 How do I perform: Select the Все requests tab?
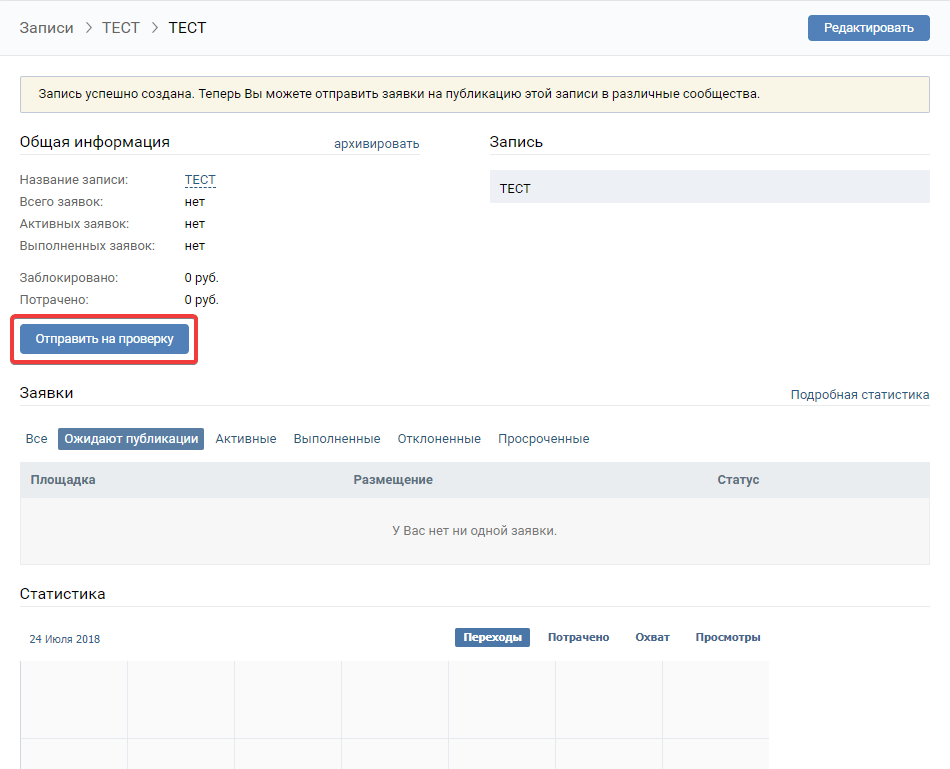point(37,439)
